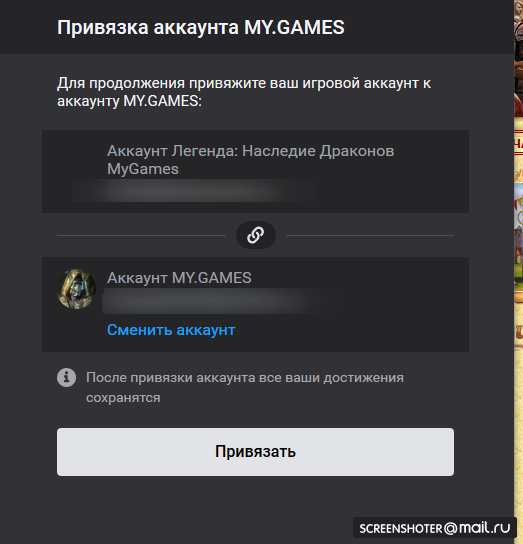The image size is (523, 544).
Task: Click the info icon beside achievements note
Action: pyautogui.click(x=67, y=377)
